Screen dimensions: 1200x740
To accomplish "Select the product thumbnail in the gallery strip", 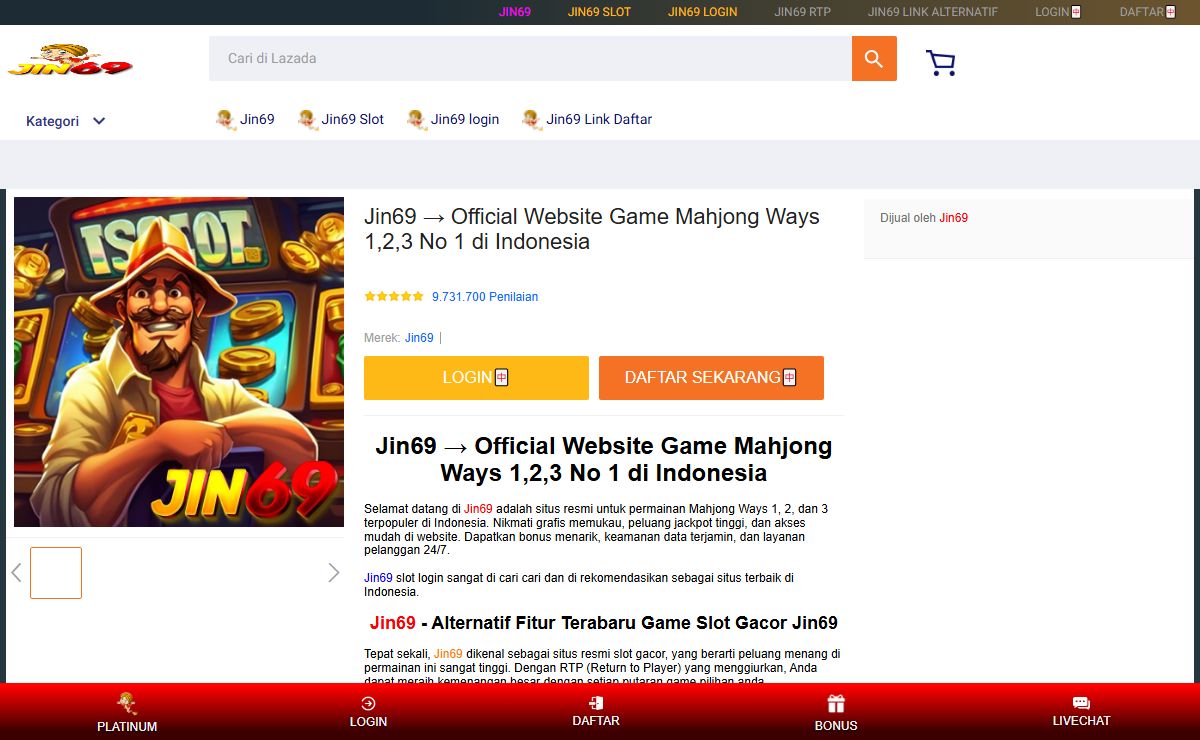I will tap(56, 573).
